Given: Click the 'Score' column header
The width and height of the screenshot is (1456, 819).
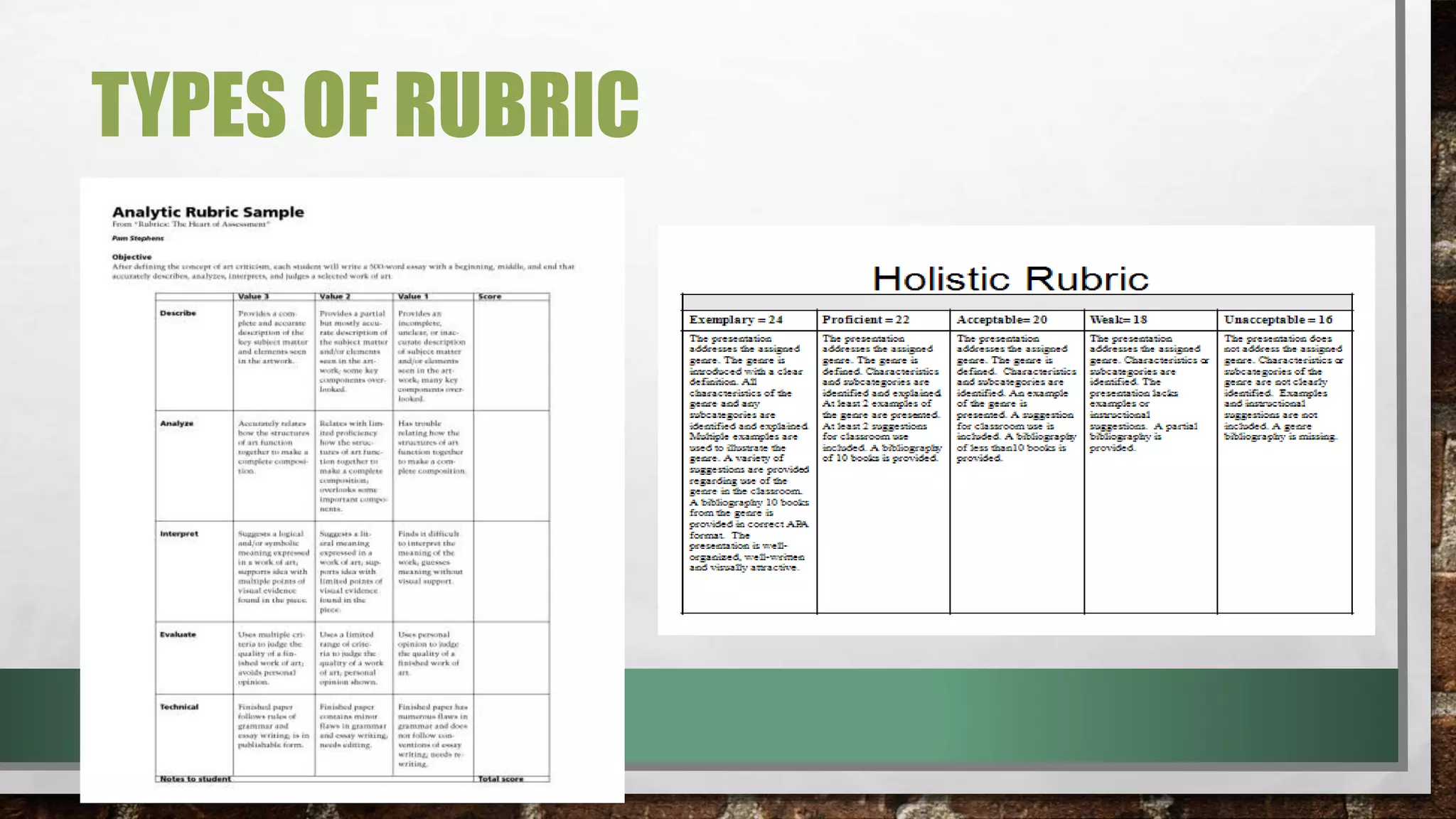Looking at the screenshot, I should 490,296.
